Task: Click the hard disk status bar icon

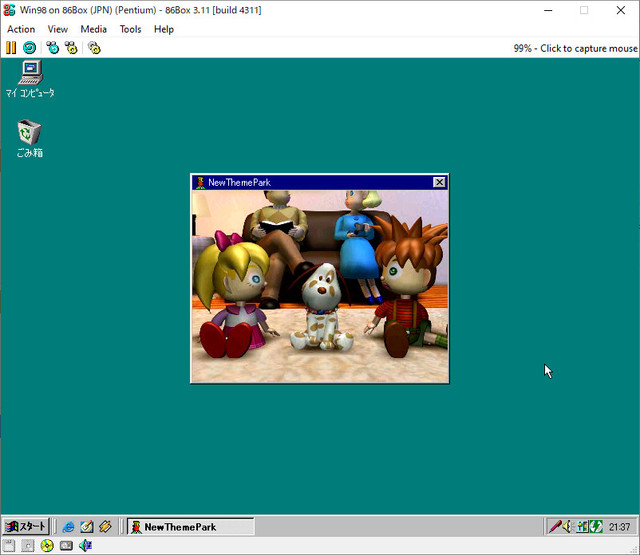Action: pos(66,546)
